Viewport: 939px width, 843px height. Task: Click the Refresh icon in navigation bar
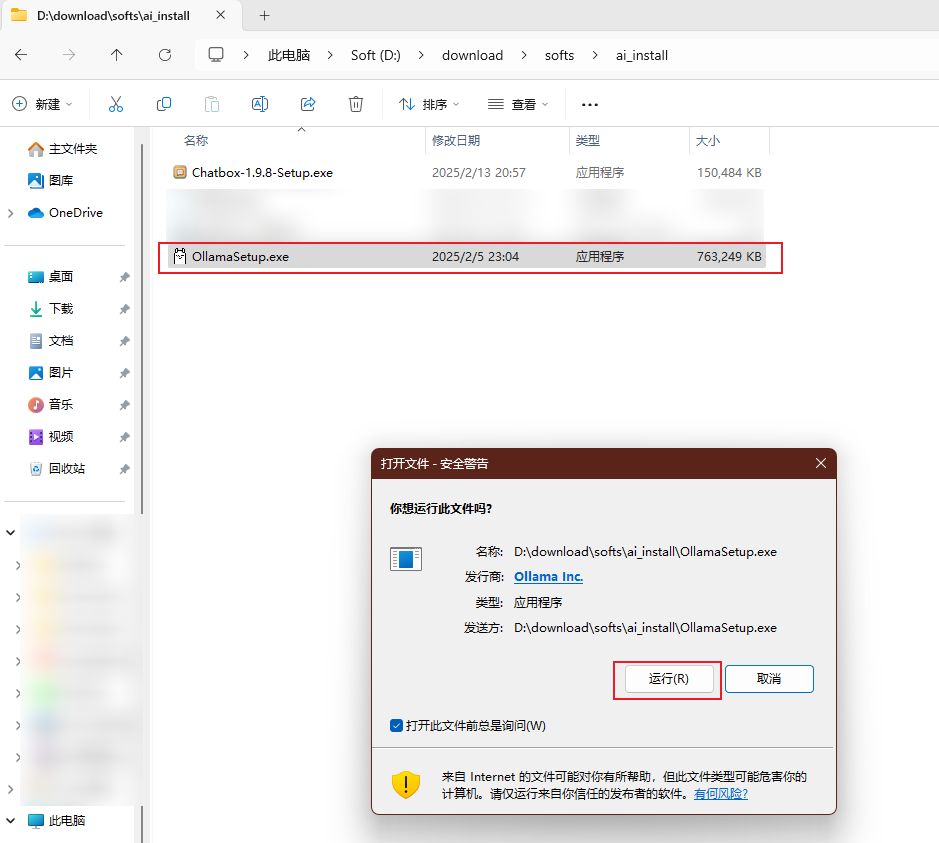point(165,55)
